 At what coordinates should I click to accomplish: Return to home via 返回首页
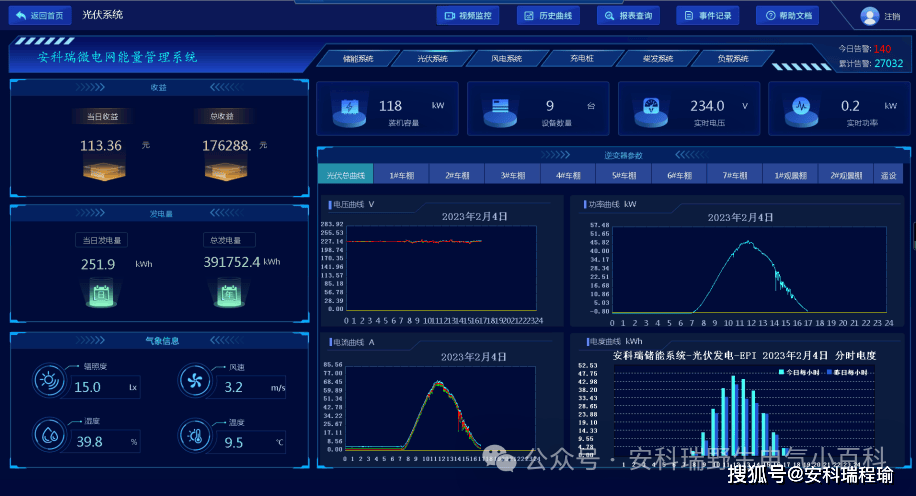40,15
